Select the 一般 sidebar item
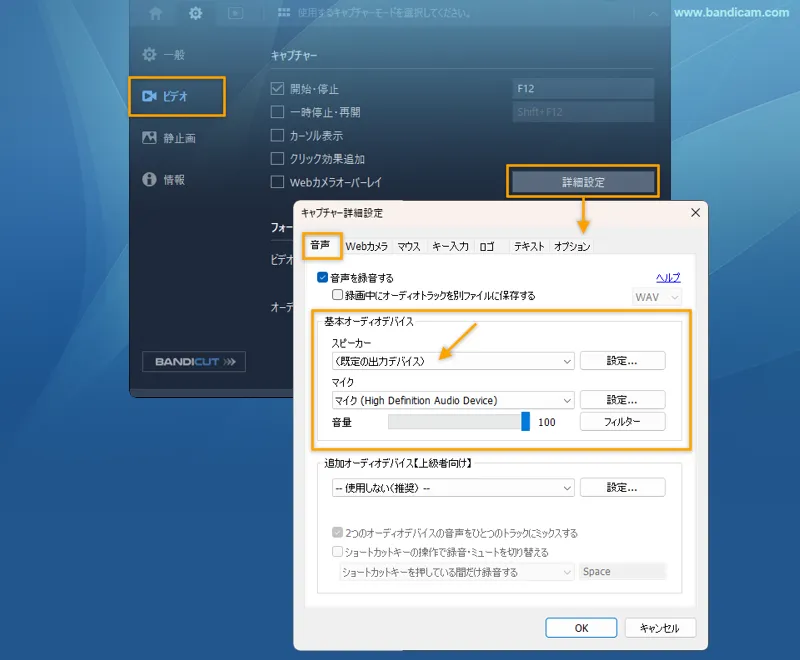Image resolution: width=800 pixels, height=660 pixels. coord(164,55)
